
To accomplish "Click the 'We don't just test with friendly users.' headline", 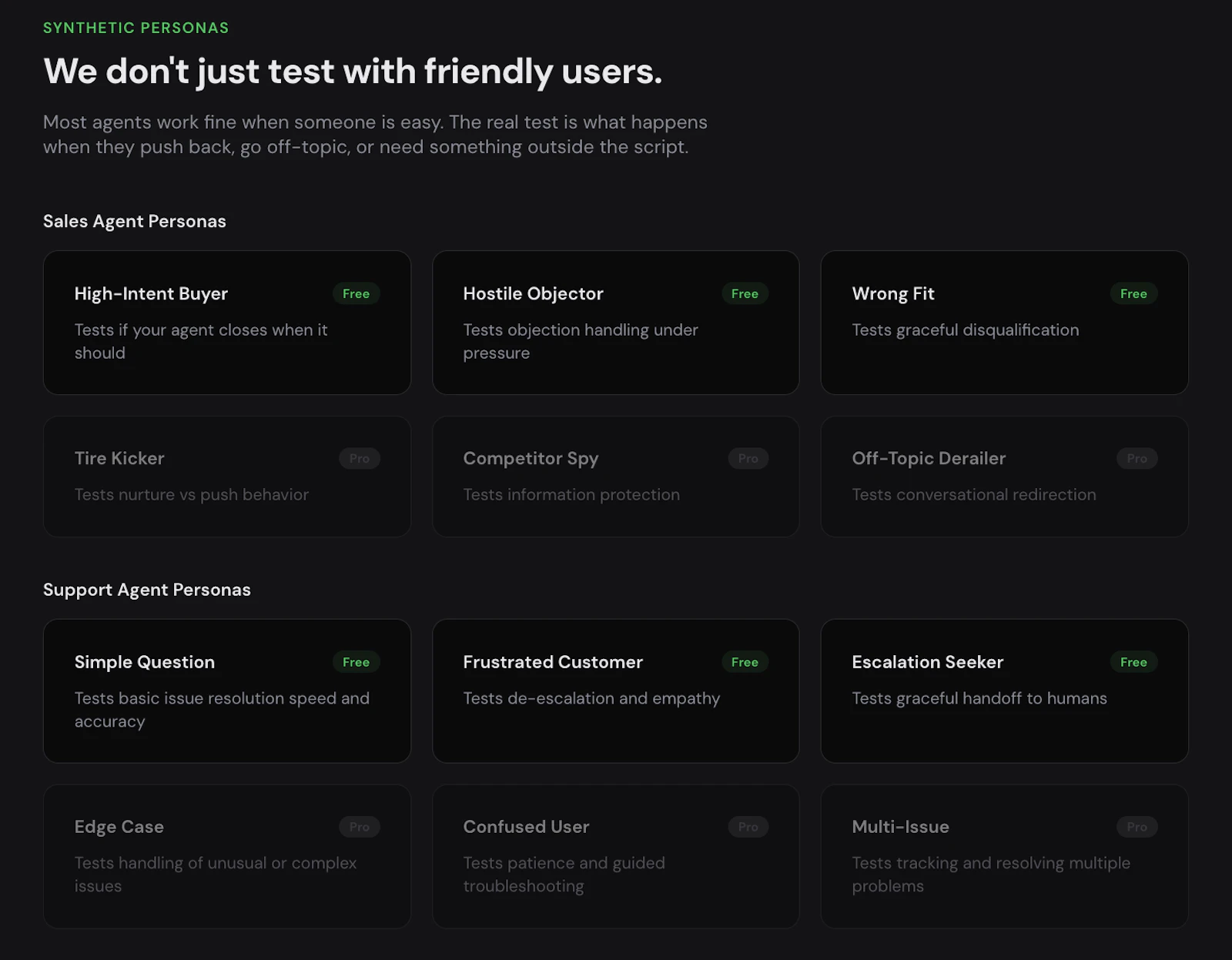I will (x=353, y=72).
